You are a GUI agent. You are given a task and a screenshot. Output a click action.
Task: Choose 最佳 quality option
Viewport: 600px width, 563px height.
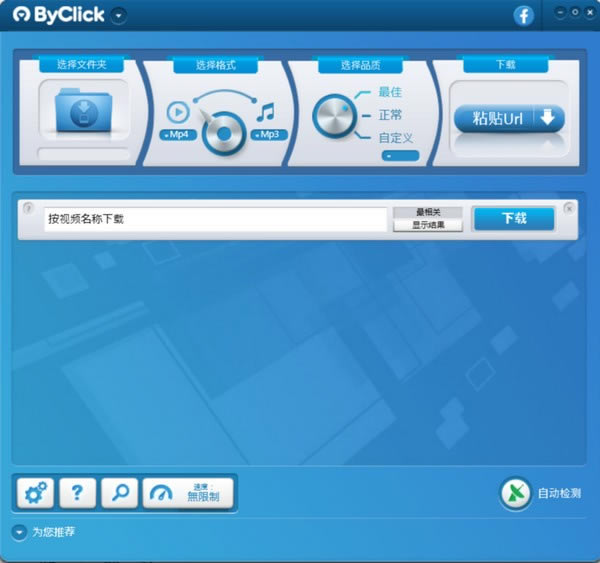pos(390,92)
